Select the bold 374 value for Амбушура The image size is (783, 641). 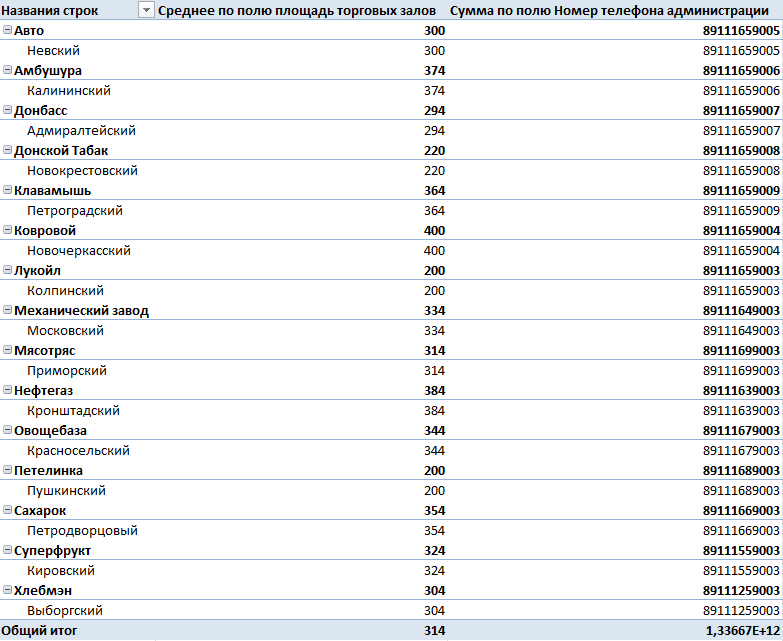(434, 70)
